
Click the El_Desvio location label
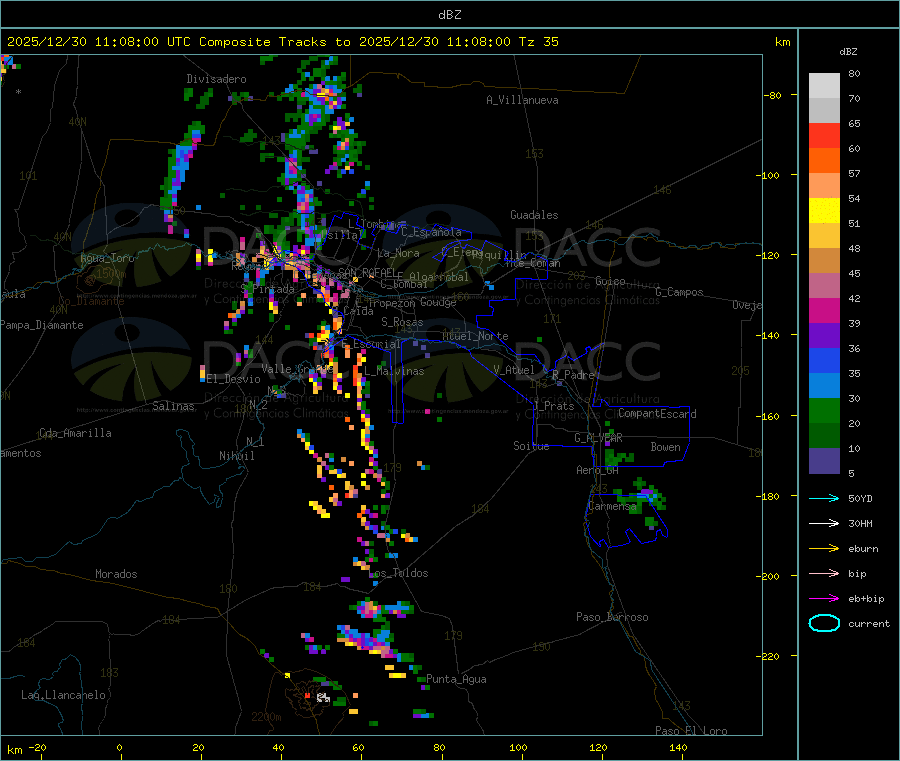coord(234,379)
